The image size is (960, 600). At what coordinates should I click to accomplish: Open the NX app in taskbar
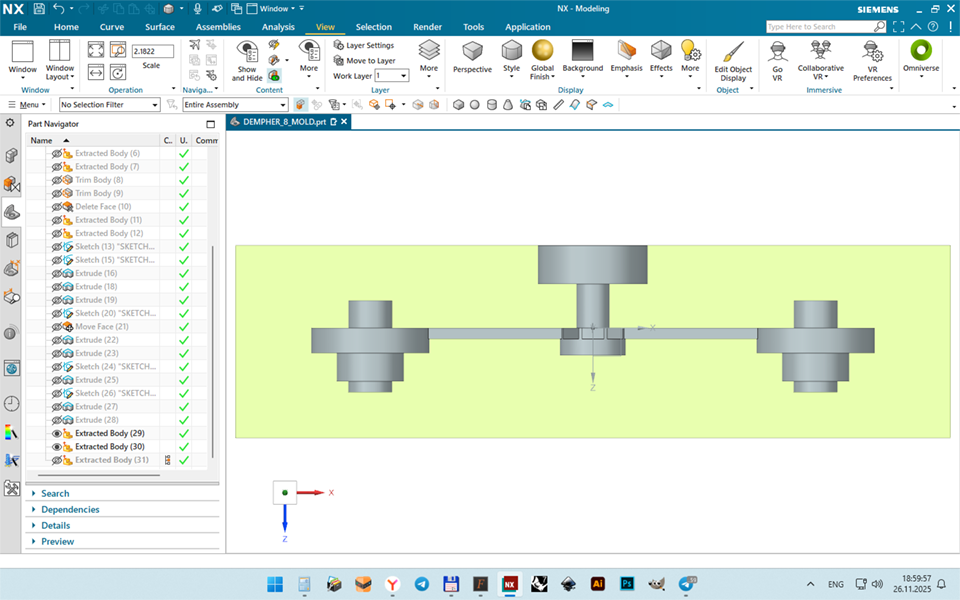tap(509, 584)
